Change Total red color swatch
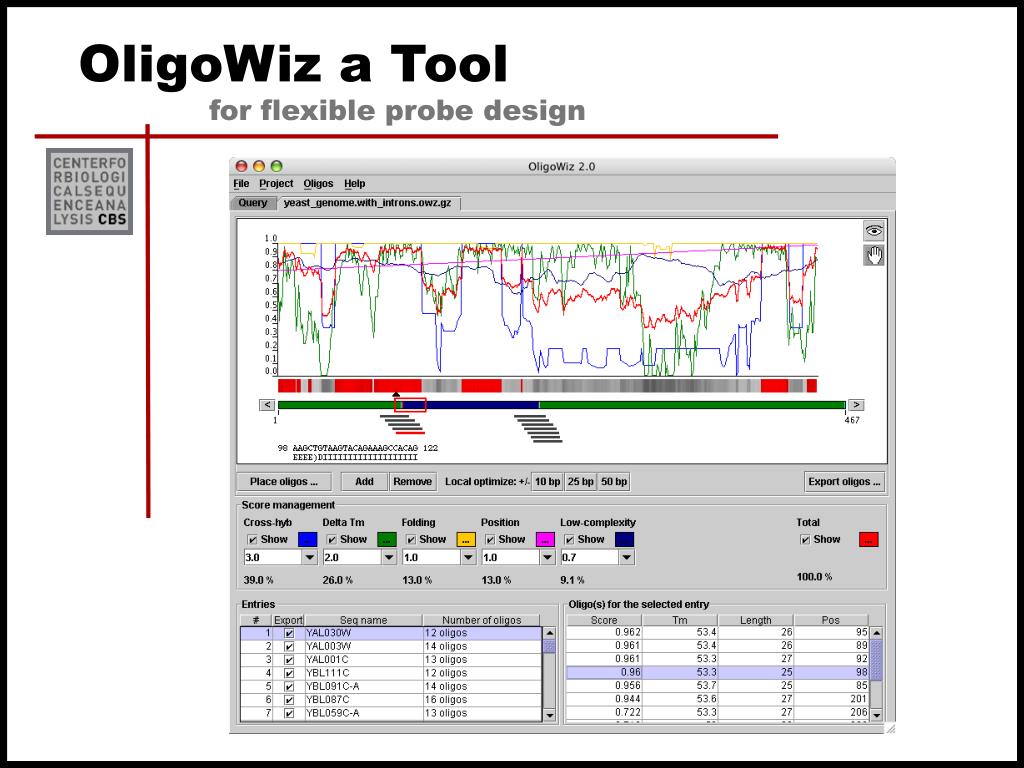The width and height of the screenshot is (1024, 768). click(x=869, y=539)
